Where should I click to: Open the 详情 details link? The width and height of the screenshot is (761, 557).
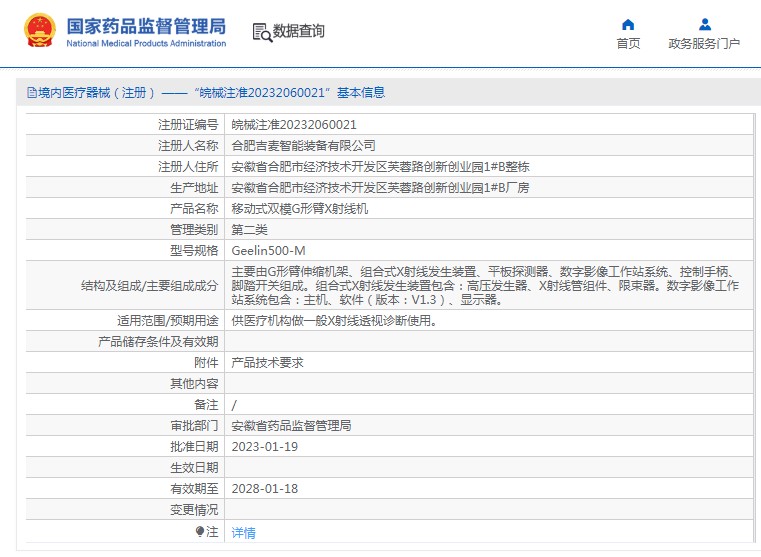(243, 533)
